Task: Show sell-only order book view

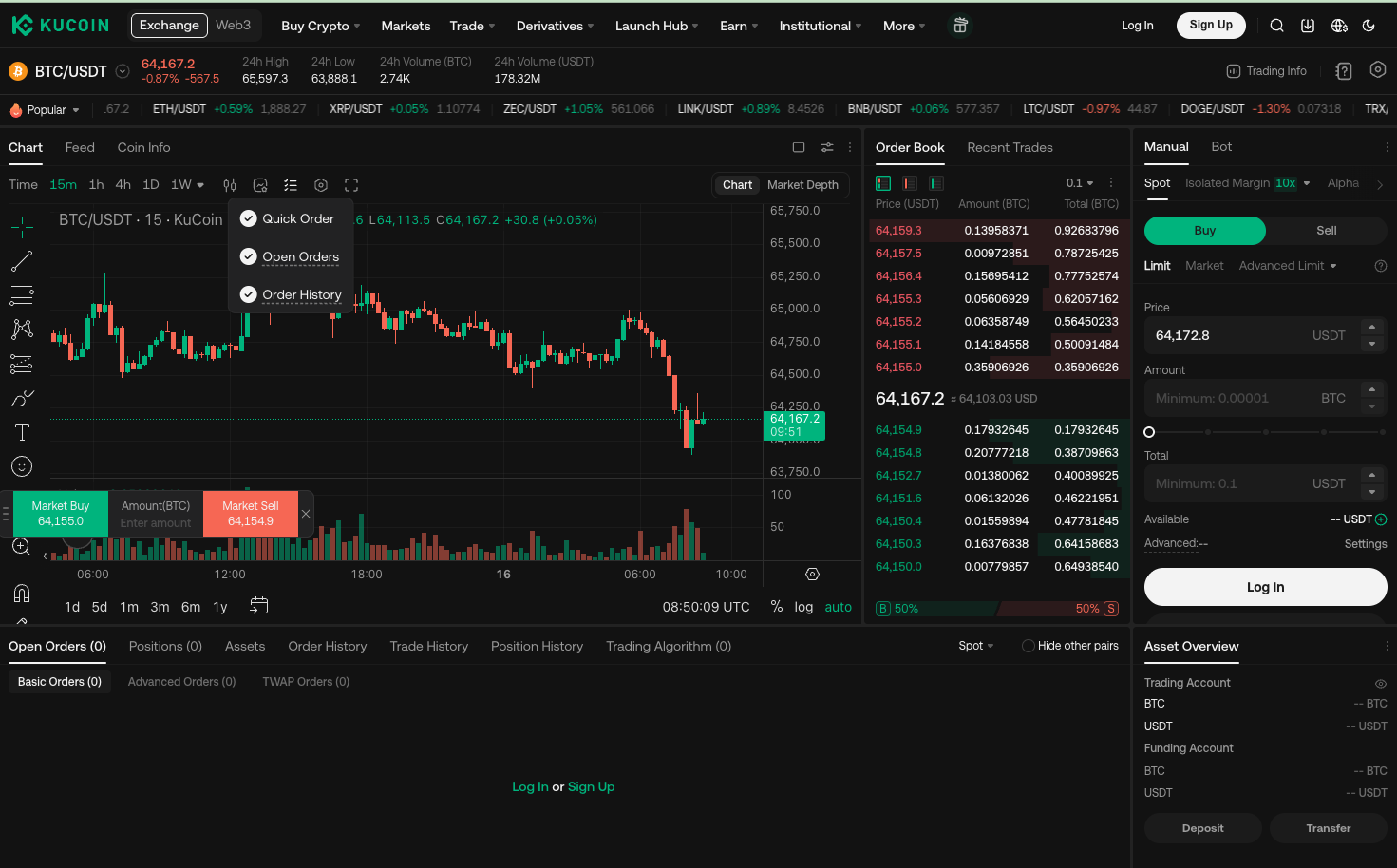Action: pyautogui.click(x=910, y=183)
